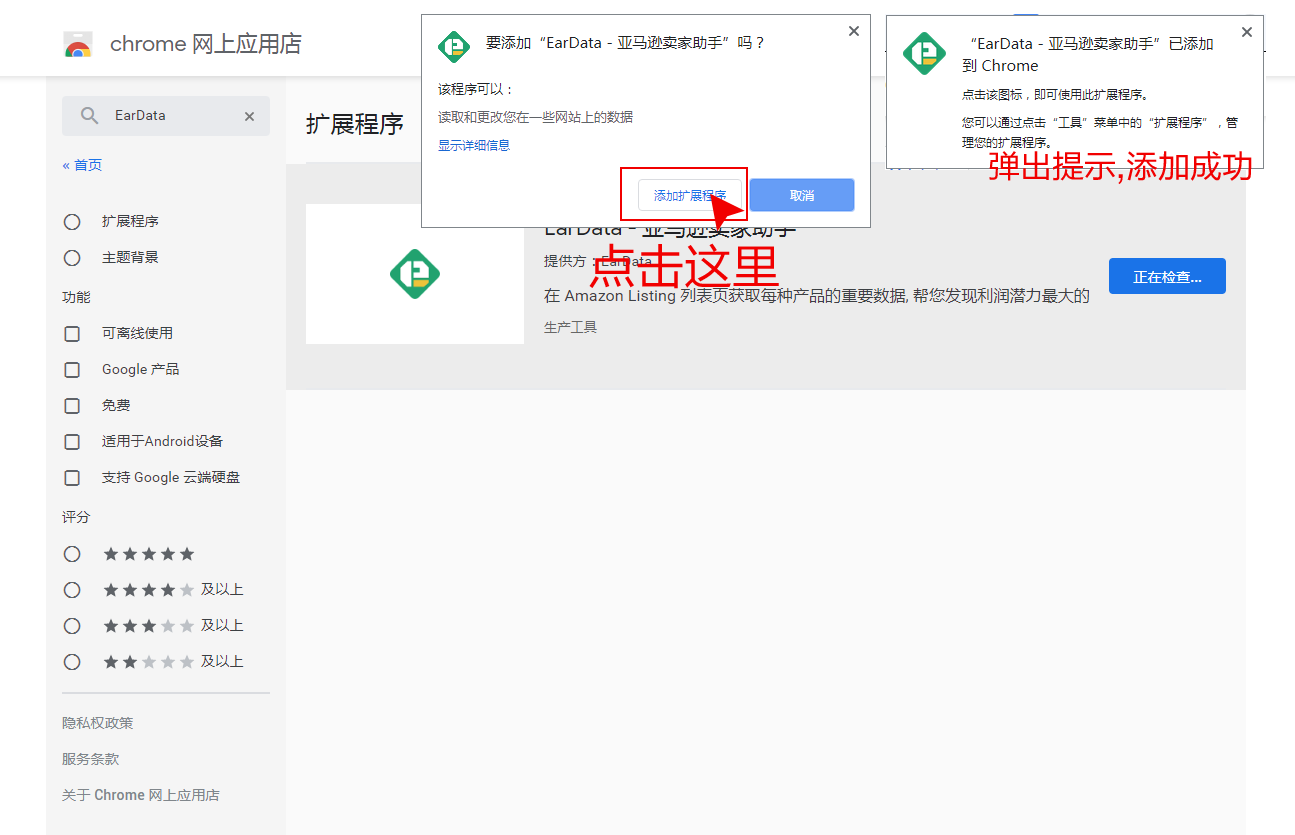
Task: Open the 隐私权政策 link
Action: click(x=98, y=723)
